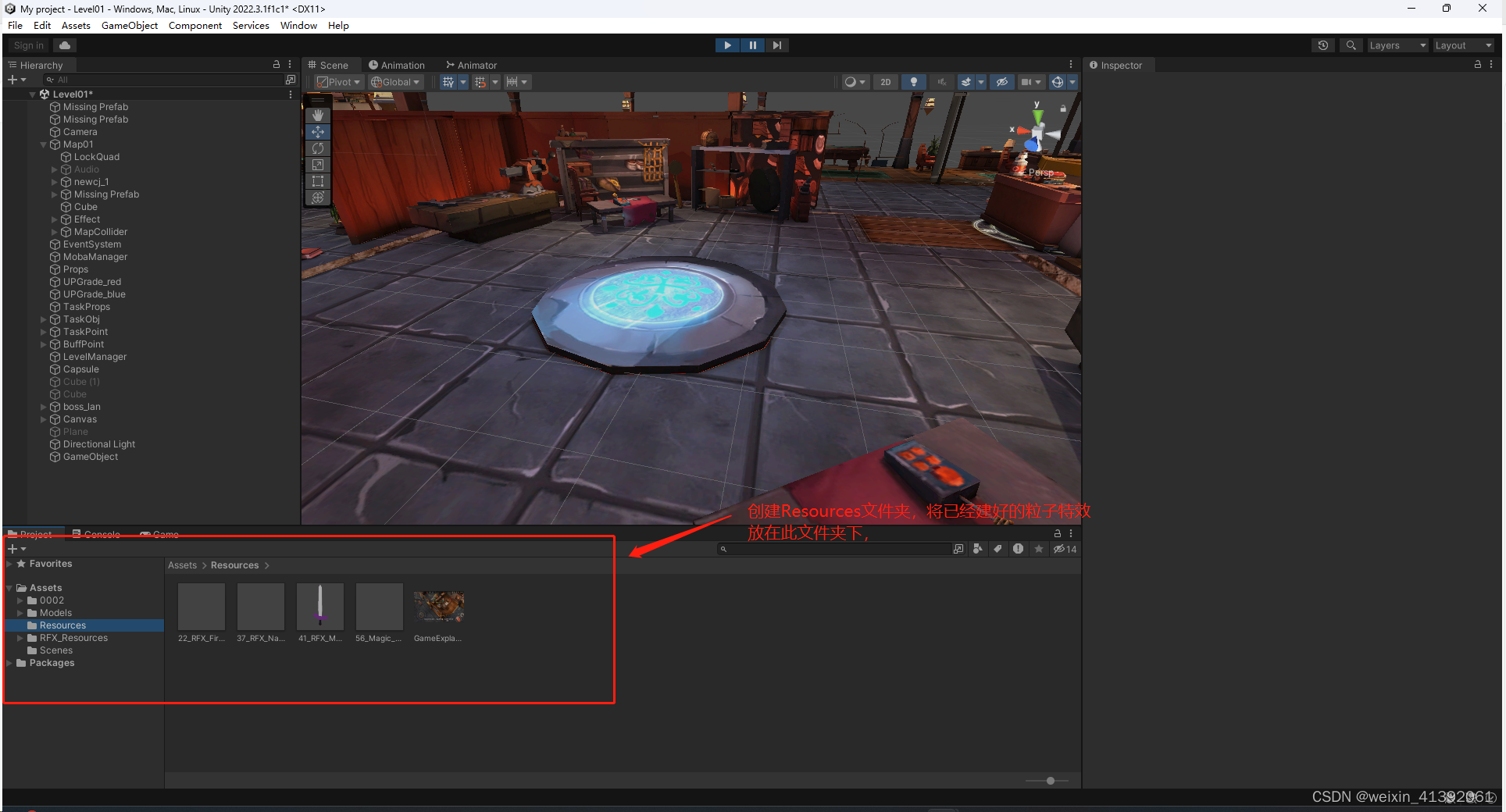1506x812 pixels.
Task: Select the Rotate tool
Action: tap(318, 148)
